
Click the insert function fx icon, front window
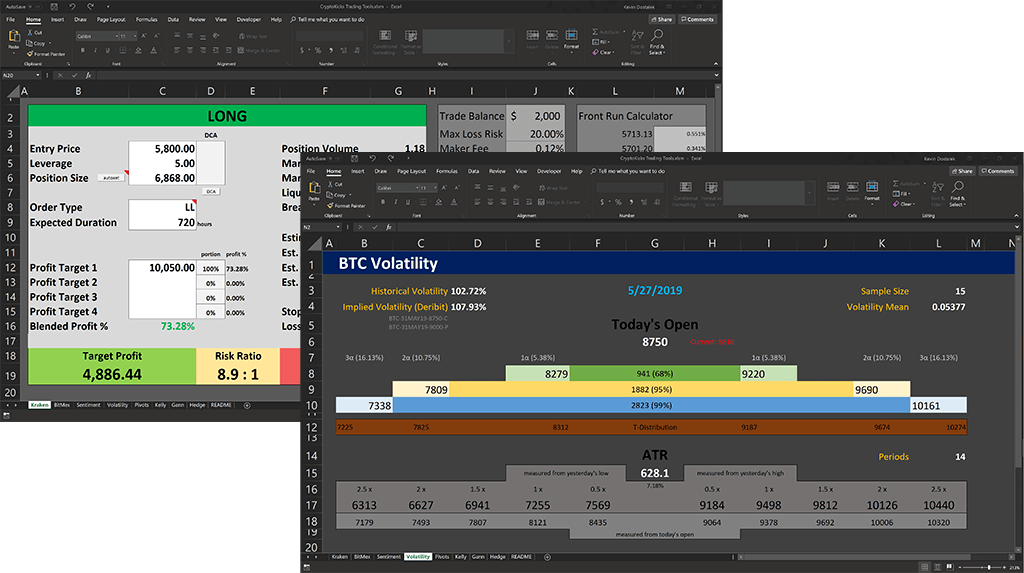coord(389,227)
